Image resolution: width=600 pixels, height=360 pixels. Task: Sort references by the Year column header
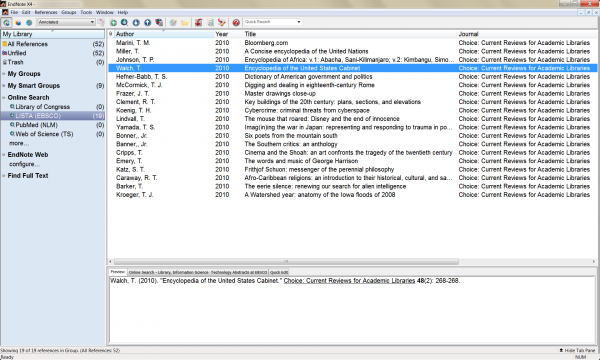(x=228, y=34)
